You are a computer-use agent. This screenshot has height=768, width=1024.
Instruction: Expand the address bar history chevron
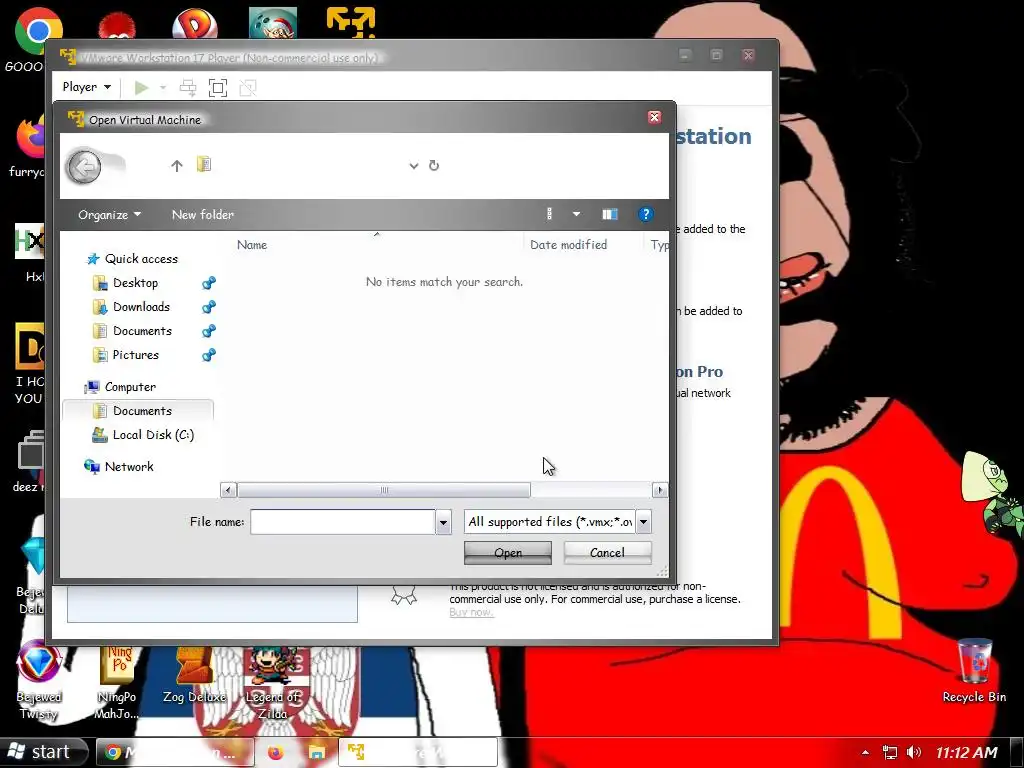(413, 166)
